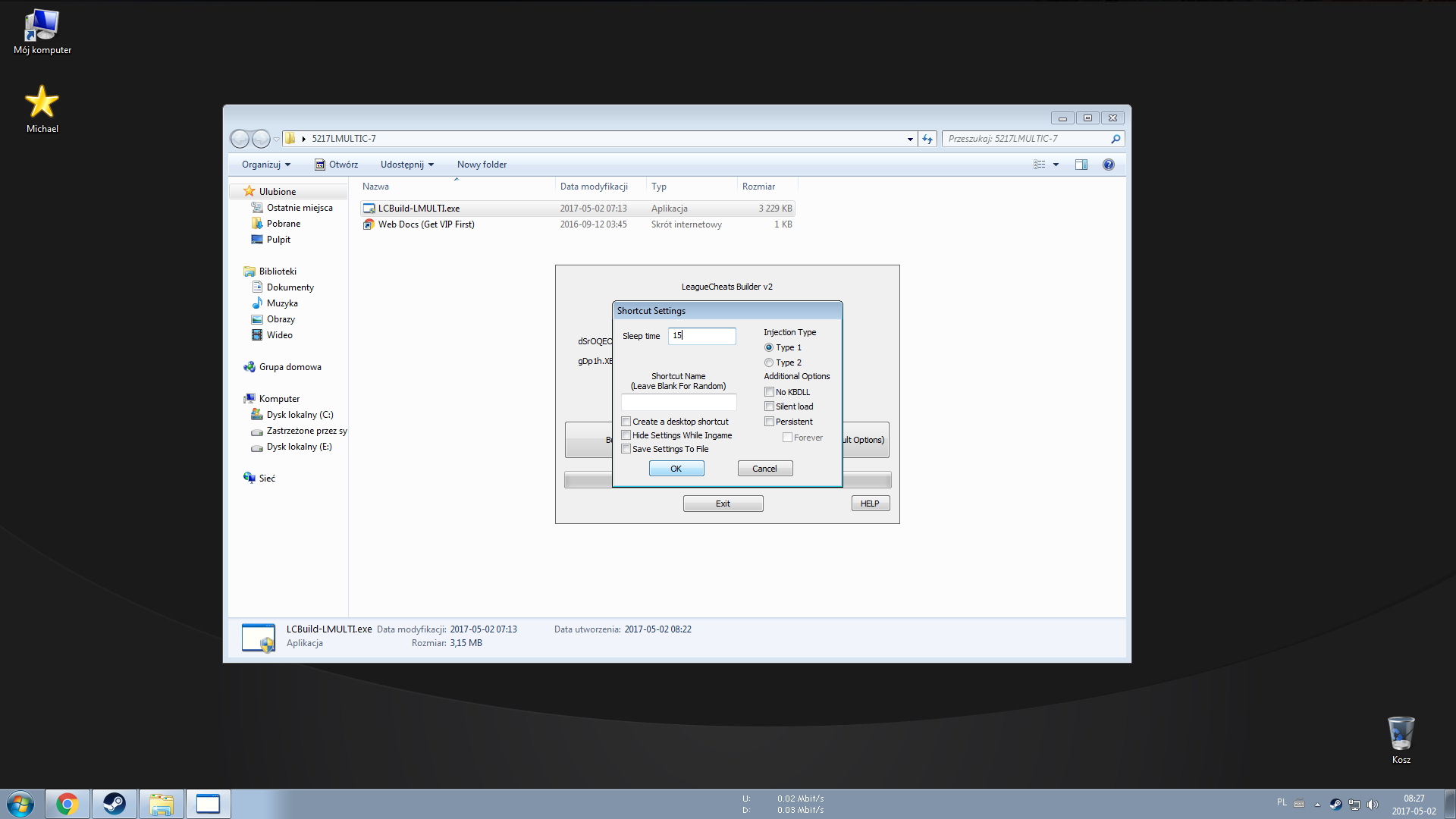
Task: Click the Shortcut Name text field
Action: 679,403
